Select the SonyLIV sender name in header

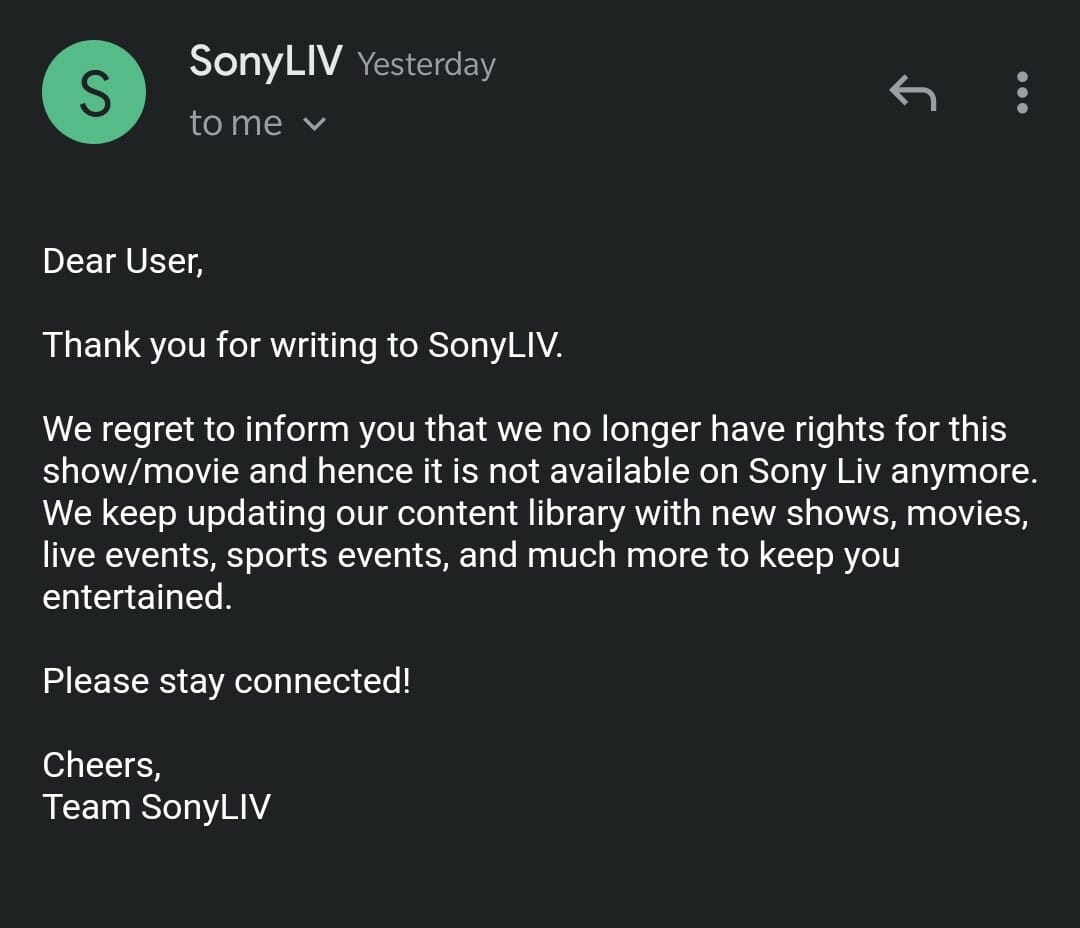(x=266, y=61)
